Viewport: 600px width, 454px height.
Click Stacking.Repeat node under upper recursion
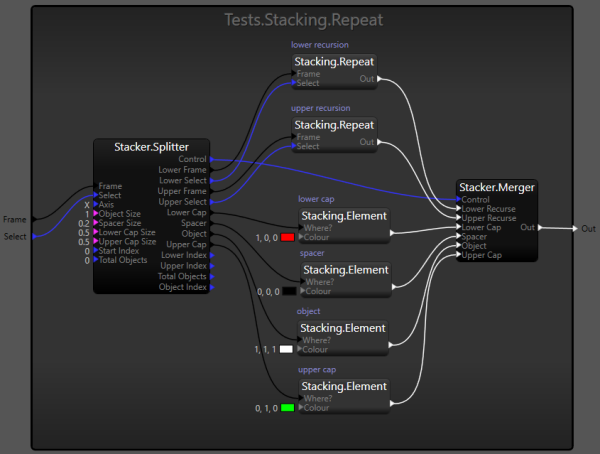pyautogui.click(x=334, y=125)
